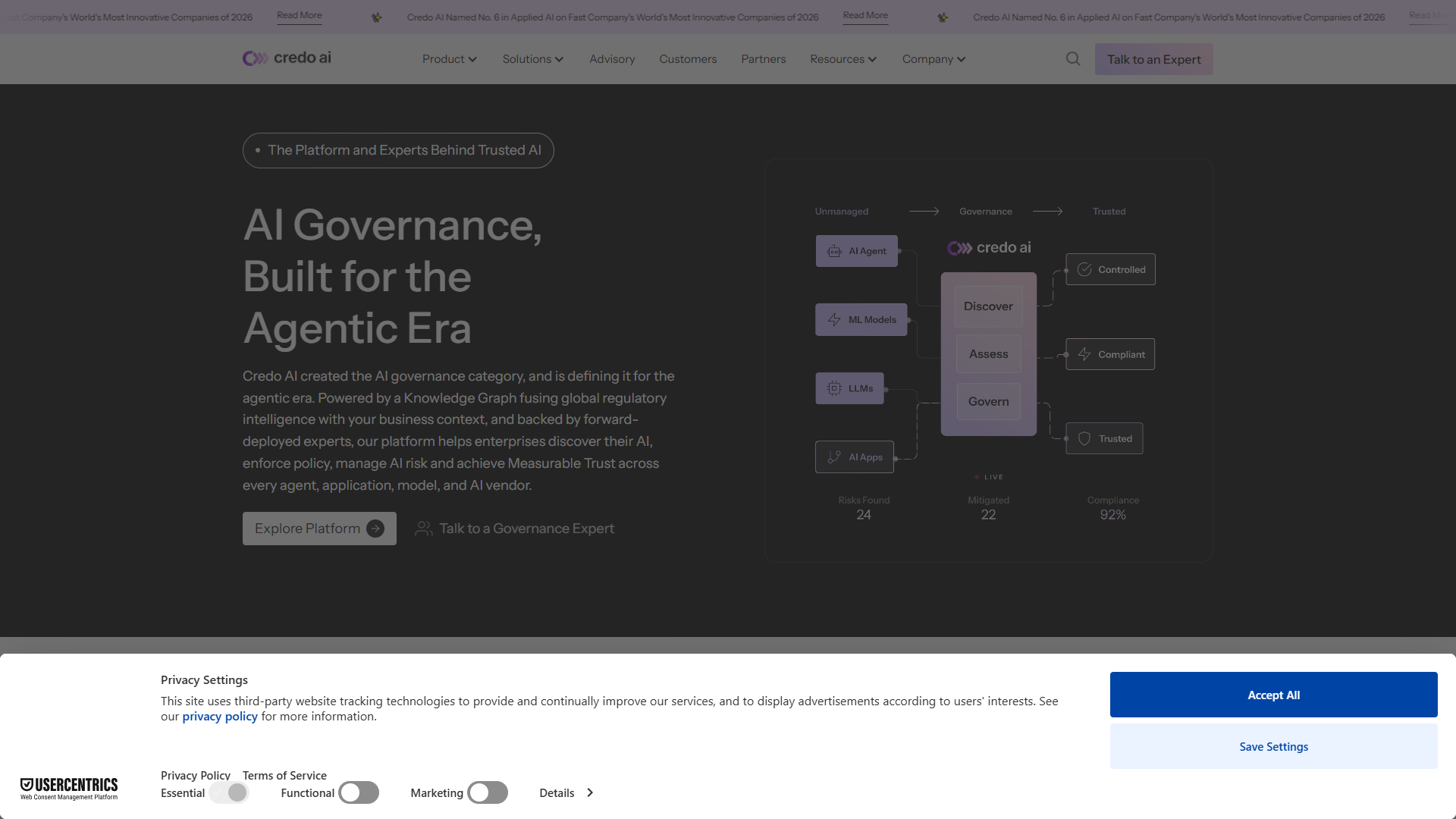Click the Usercentrics logo

(x=69, y=789)
